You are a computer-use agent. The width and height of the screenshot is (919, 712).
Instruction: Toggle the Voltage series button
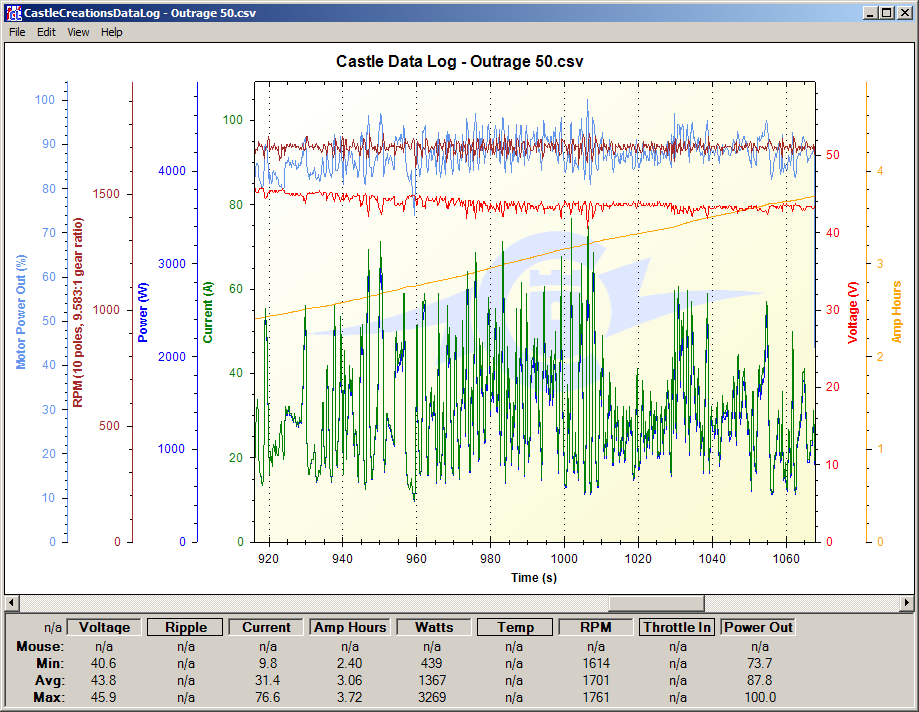pyautogui.click(x=104, y=627)
